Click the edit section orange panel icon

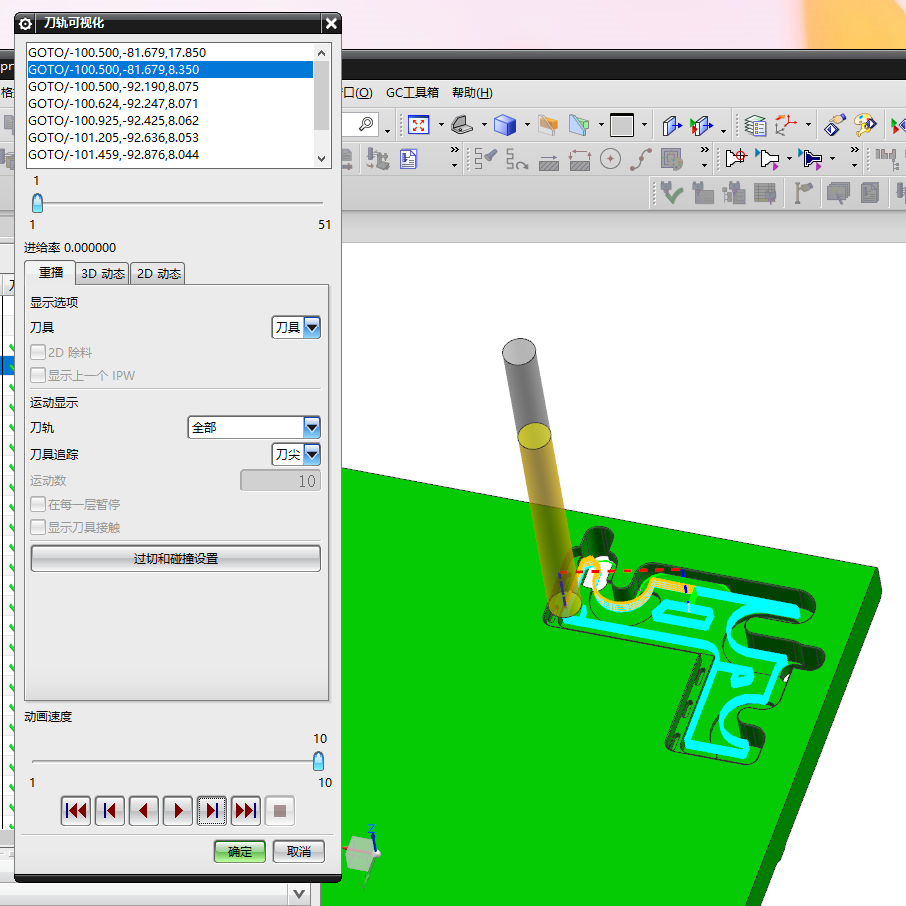[548, 125]
